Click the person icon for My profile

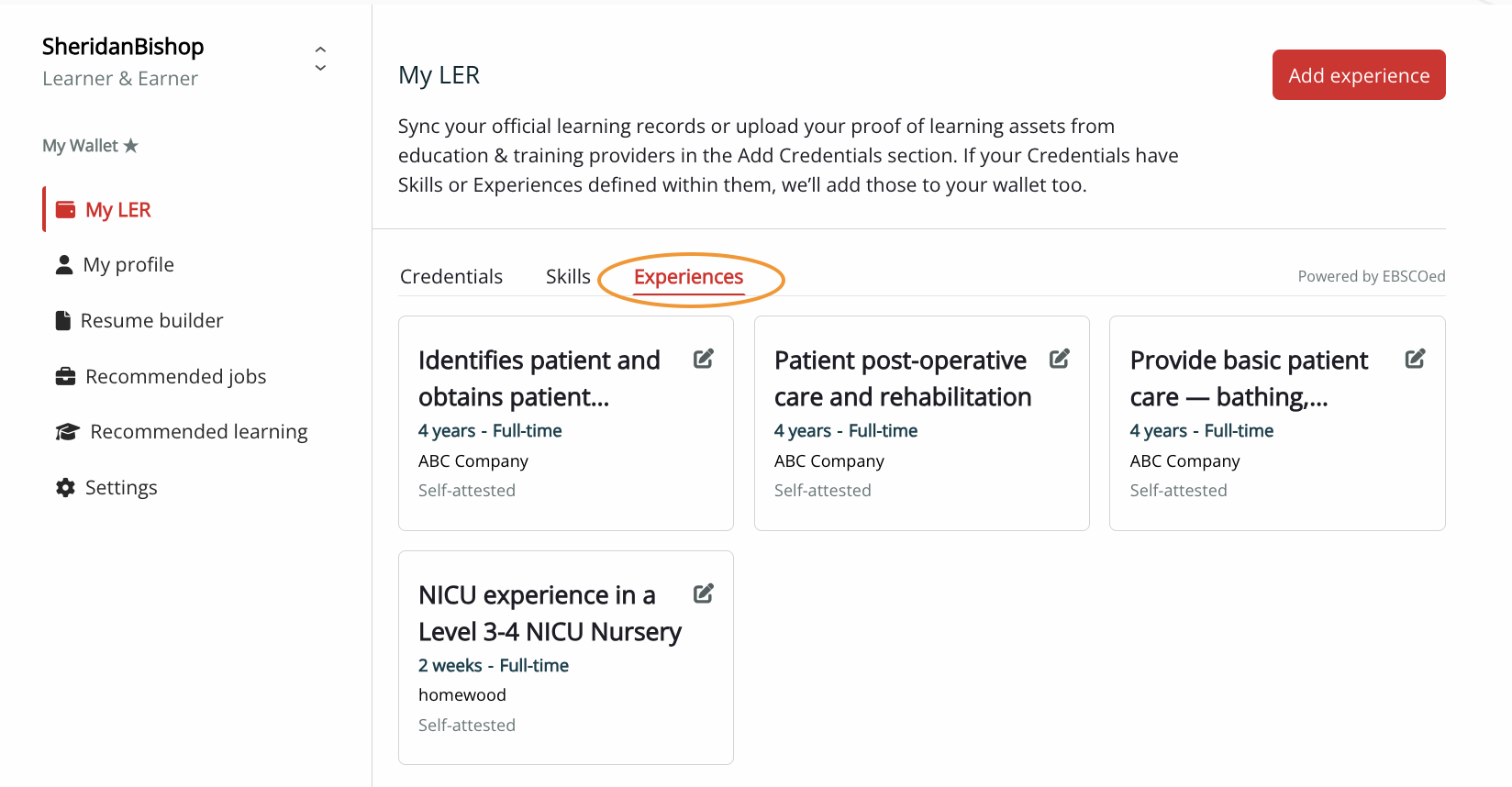coord(64,265)
